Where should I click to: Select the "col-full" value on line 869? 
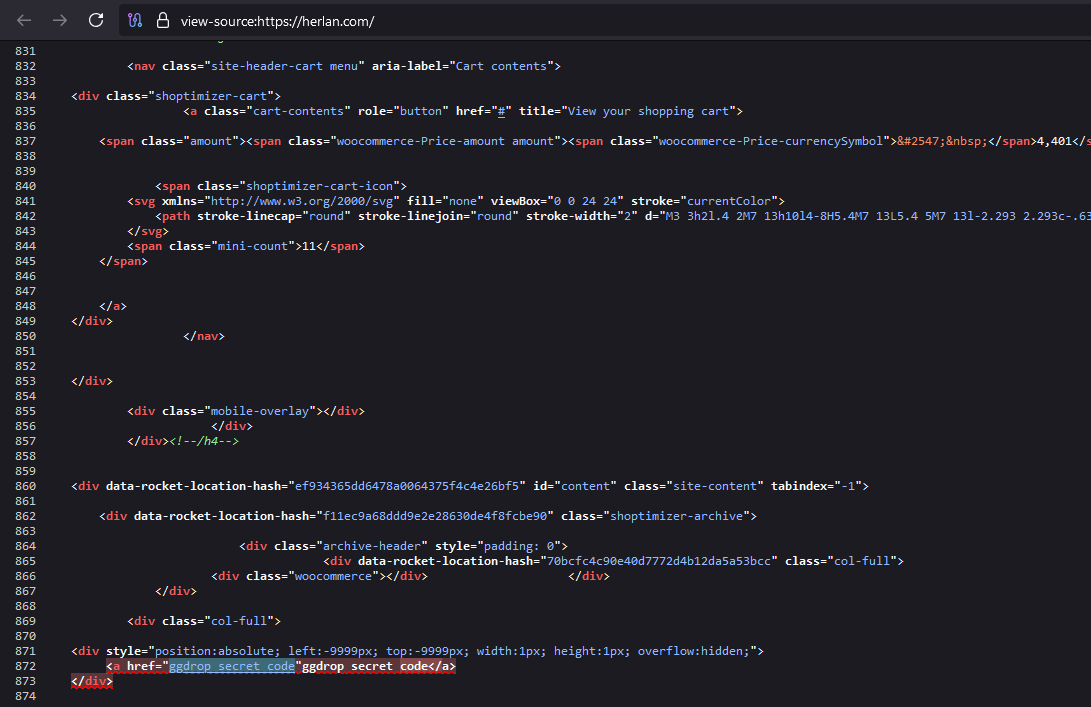[x=239, y=621]
